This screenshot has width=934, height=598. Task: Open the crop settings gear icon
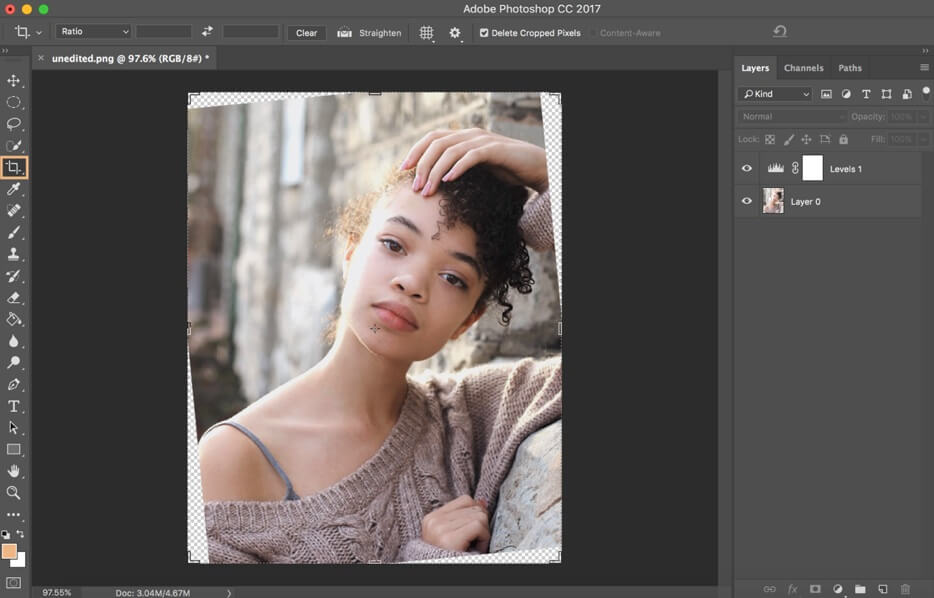click(453, 32)
